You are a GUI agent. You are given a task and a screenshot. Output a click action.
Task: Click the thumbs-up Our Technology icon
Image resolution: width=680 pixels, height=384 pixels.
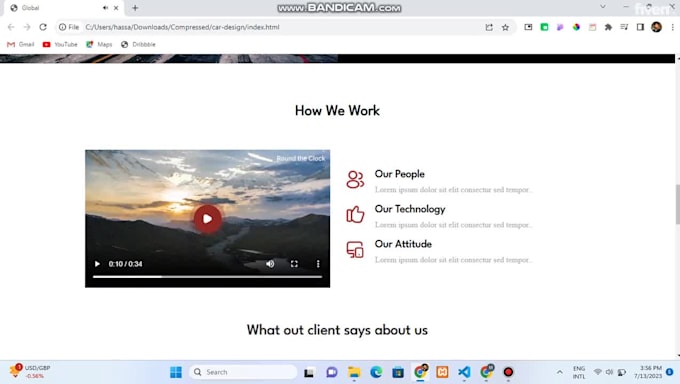tap(355, 214)
